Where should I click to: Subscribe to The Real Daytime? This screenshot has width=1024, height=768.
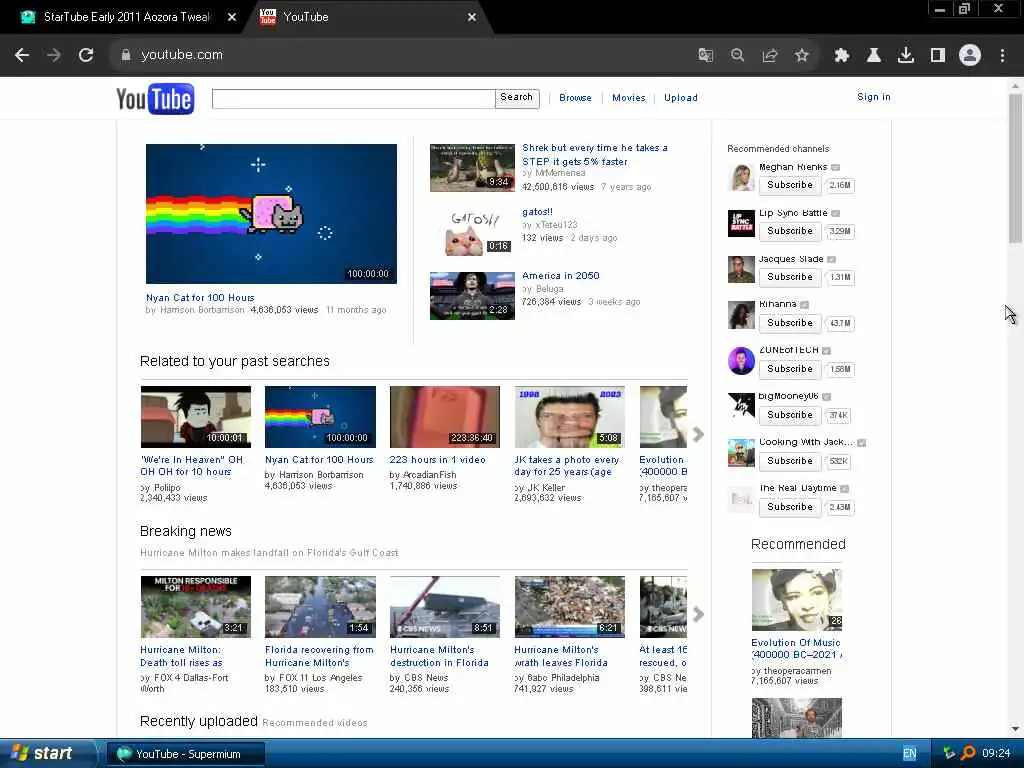click(x=790, y=507)
